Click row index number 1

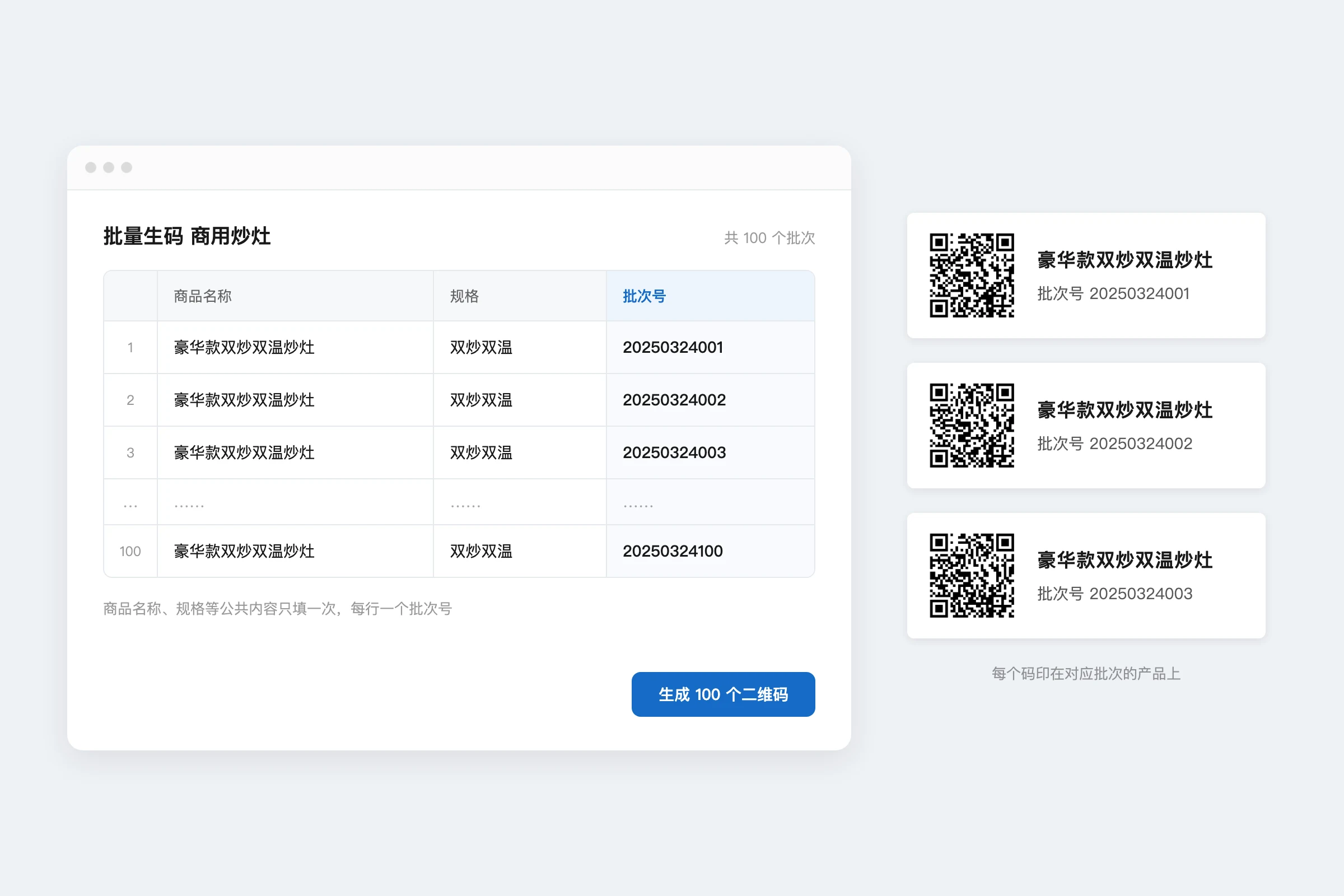point(130,347)
